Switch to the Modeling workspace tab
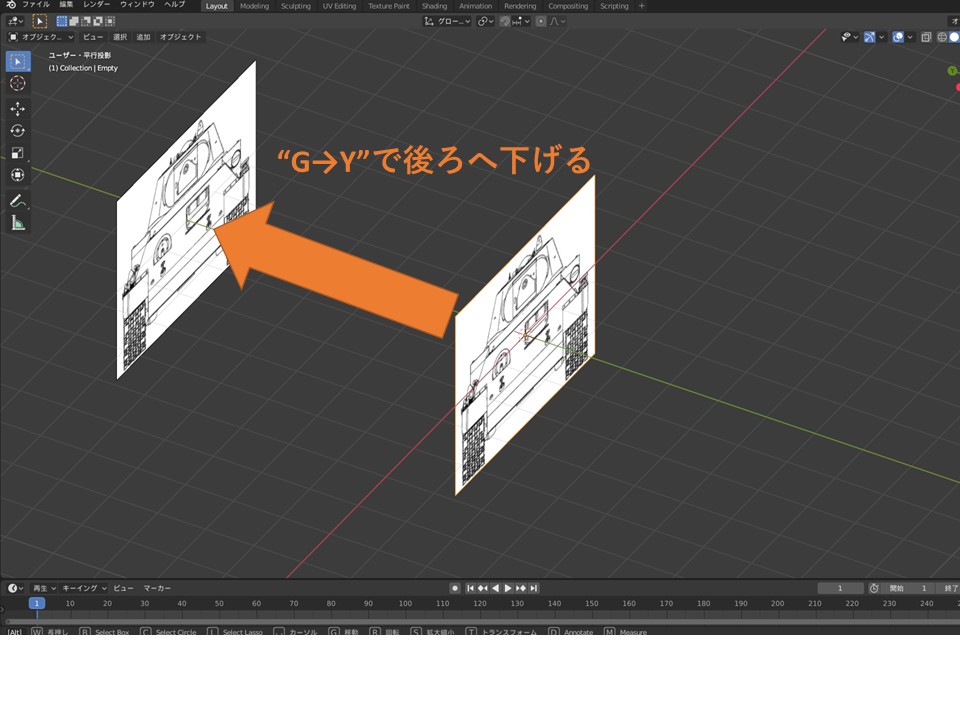Screen dimensions: 960x720 tap(254, 6)
